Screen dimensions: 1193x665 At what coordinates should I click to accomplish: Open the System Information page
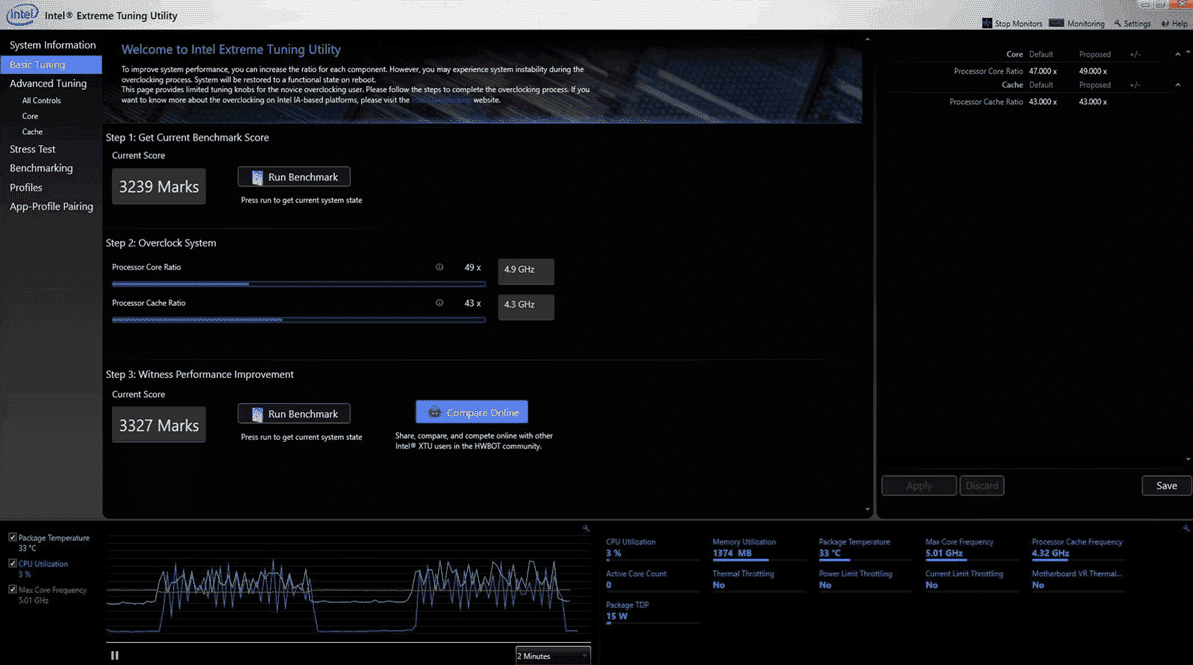52,45
